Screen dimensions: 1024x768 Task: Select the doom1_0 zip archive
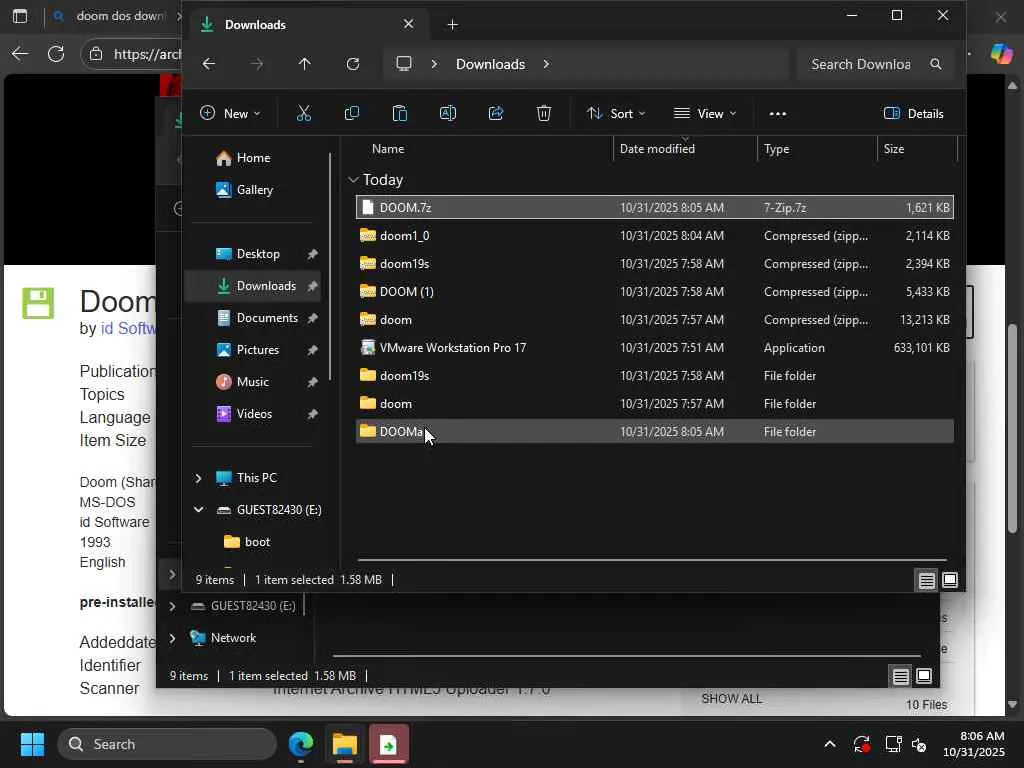(655, 236)
